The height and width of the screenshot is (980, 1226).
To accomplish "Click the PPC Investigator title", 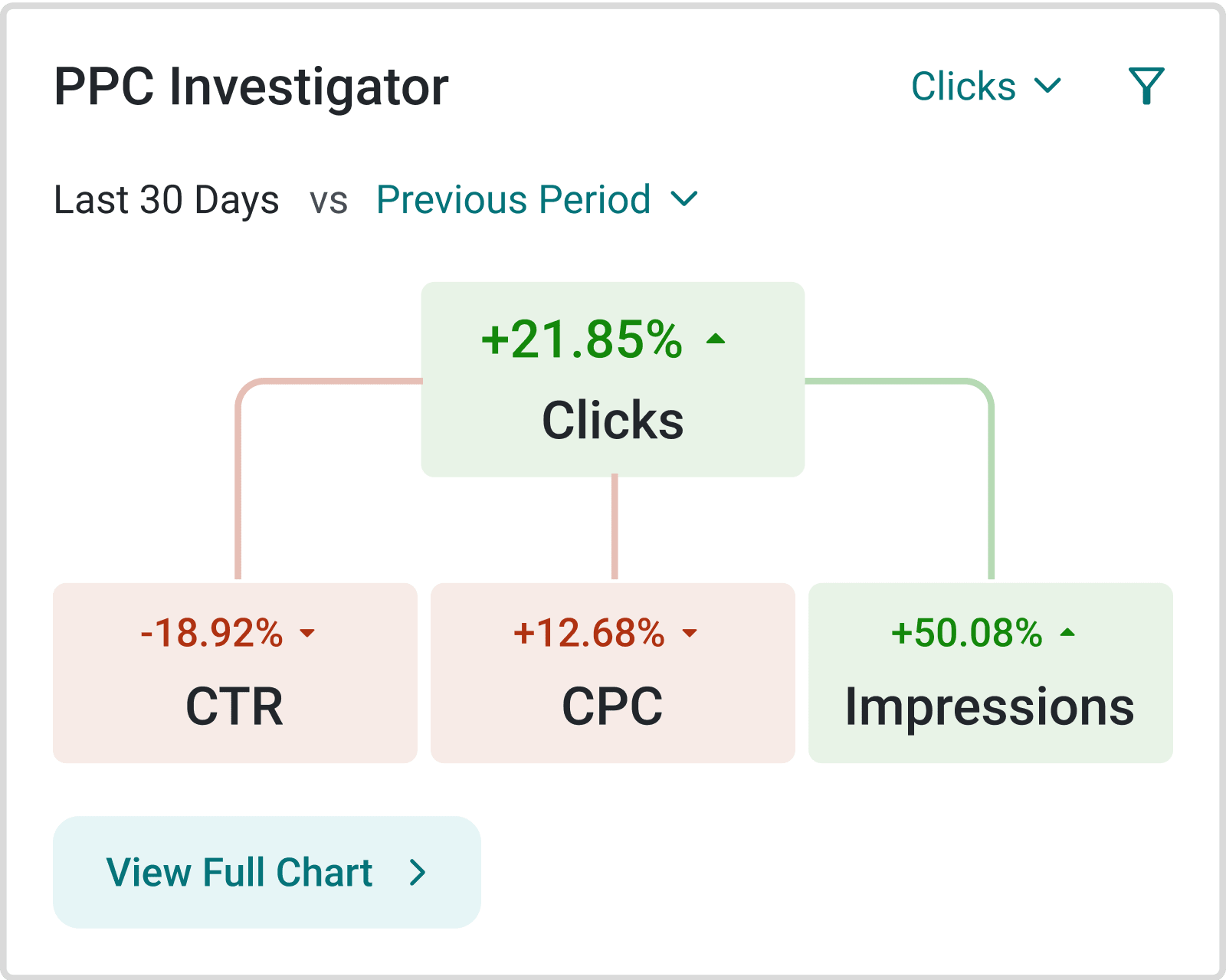I will (x=251, y=87).
